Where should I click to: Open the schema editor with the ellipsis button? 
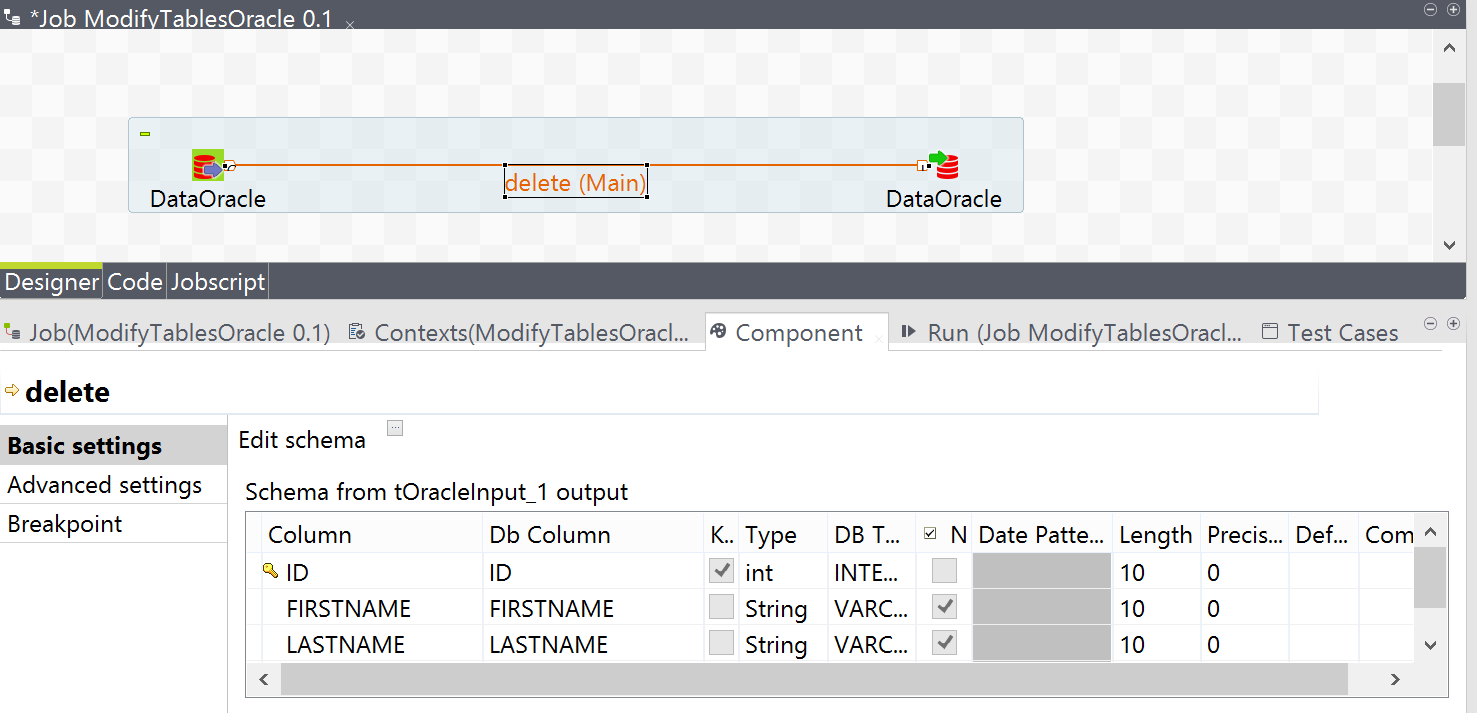(x=394, y=427)
